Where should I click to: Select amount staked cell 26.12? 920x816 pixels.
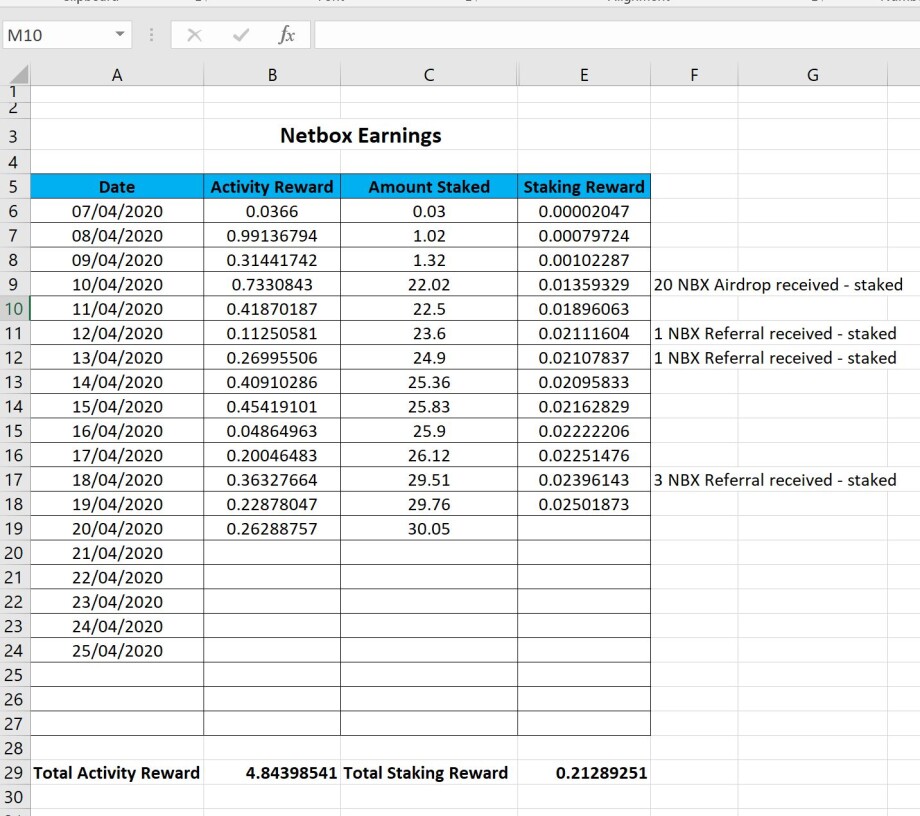(x=429, y=455)
